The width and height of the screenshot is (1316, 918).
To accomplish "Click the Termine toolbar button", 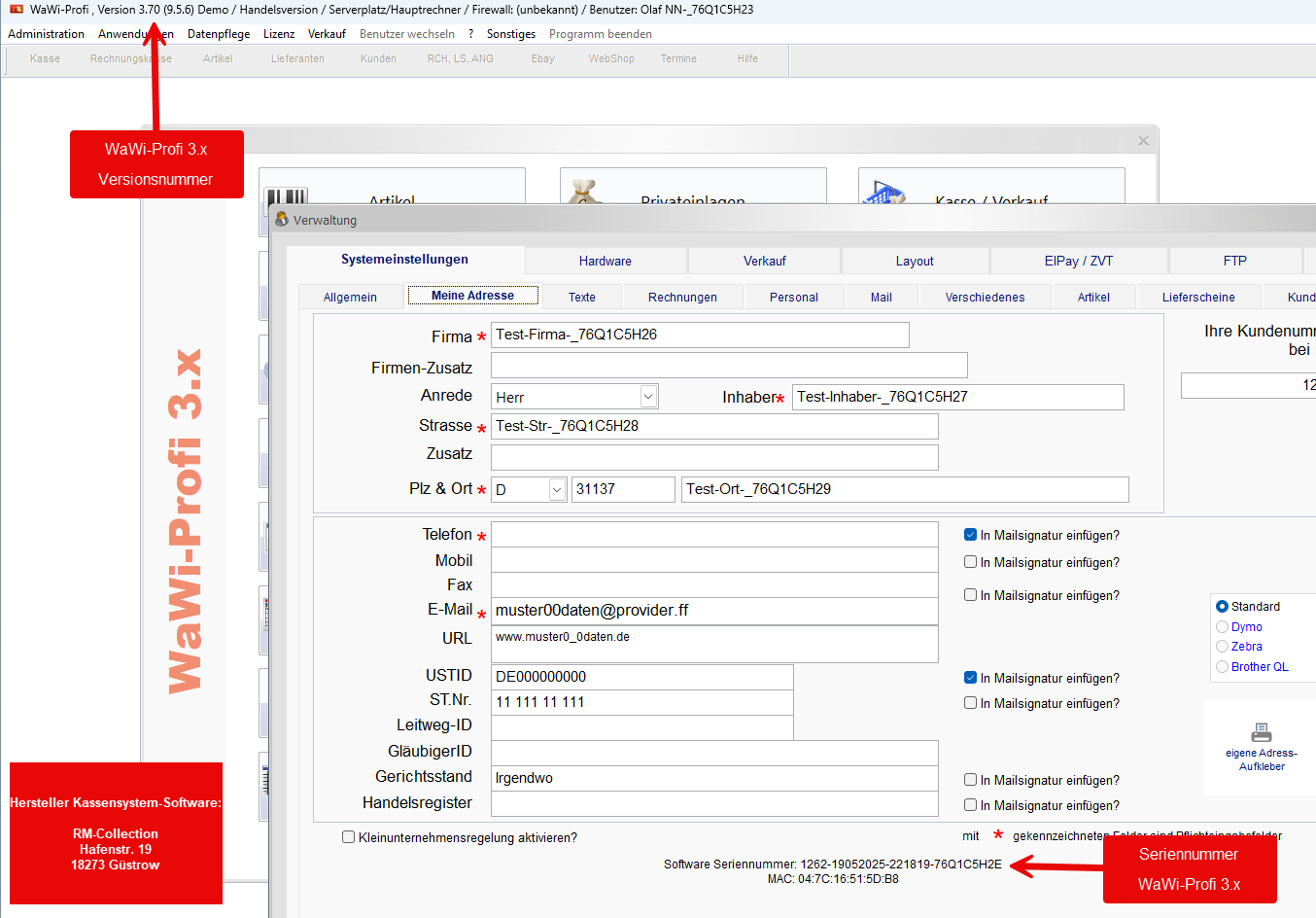I will coord(678,59).
